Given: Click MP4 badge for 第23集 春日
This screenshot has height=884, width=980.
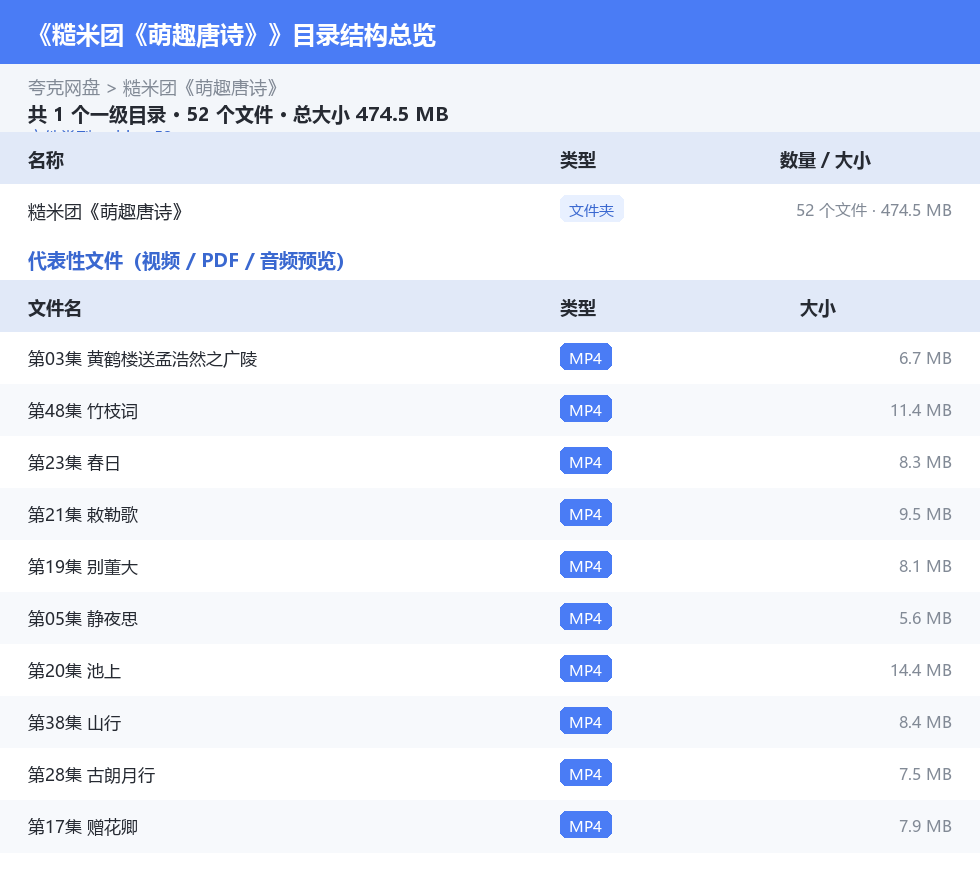Looking at the screenshot, I should [x=586, y=461].
